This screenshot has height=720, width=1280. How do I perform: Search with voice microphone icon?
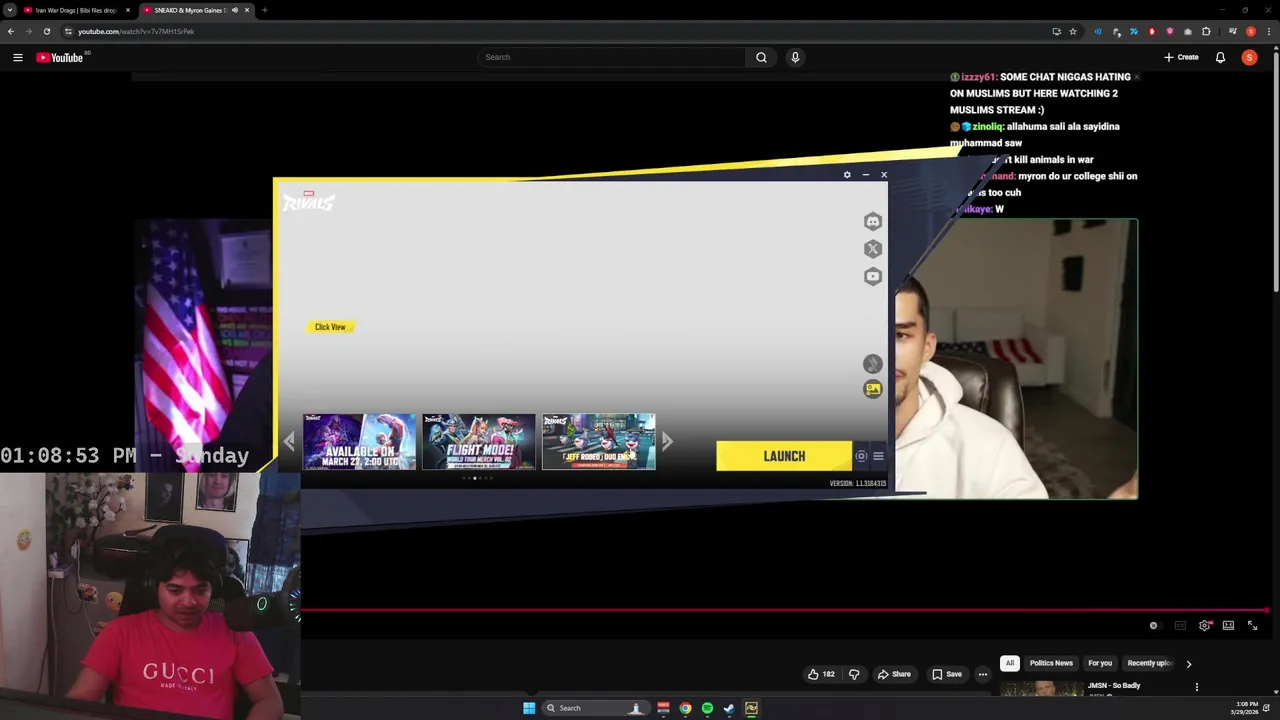click(x=795, y=57)
